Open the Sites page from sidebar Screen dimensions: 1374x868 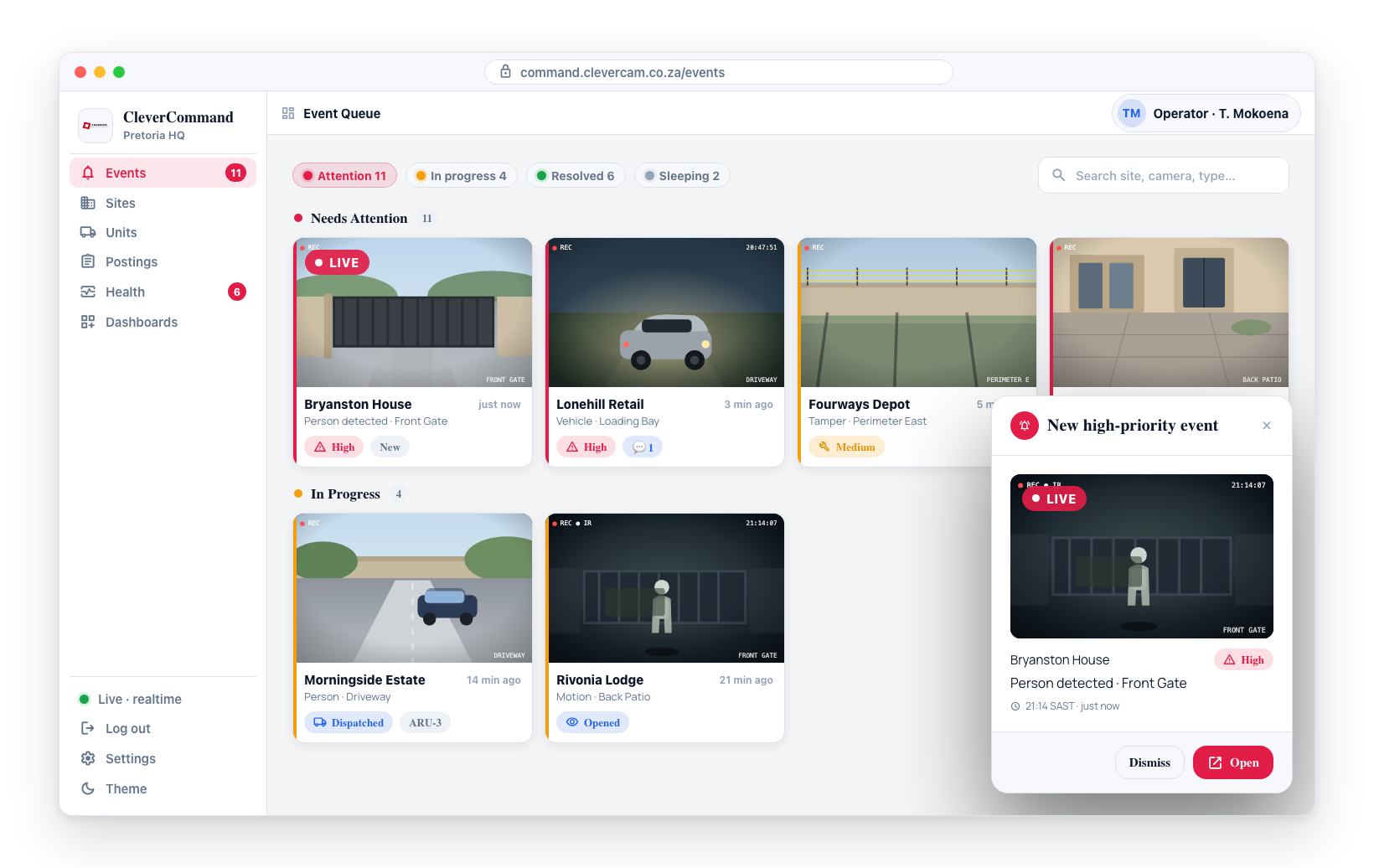163,203
